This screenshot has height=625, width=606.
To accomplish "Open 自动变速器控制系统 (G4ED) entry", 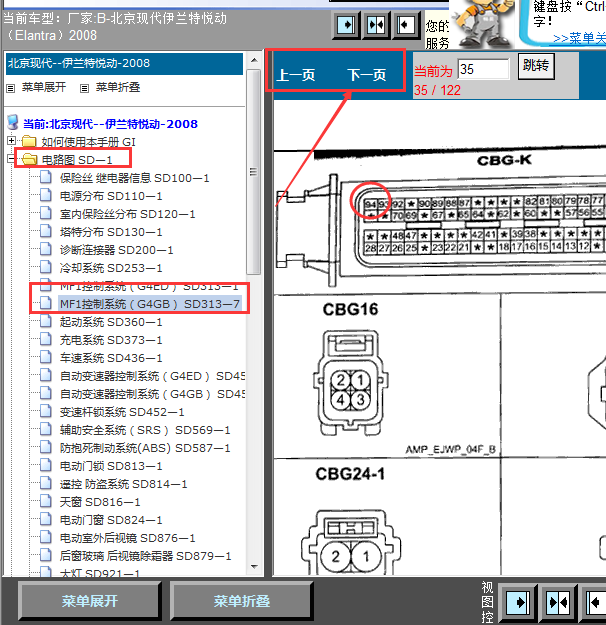I will pyautogui.click(x=153, y=376).
